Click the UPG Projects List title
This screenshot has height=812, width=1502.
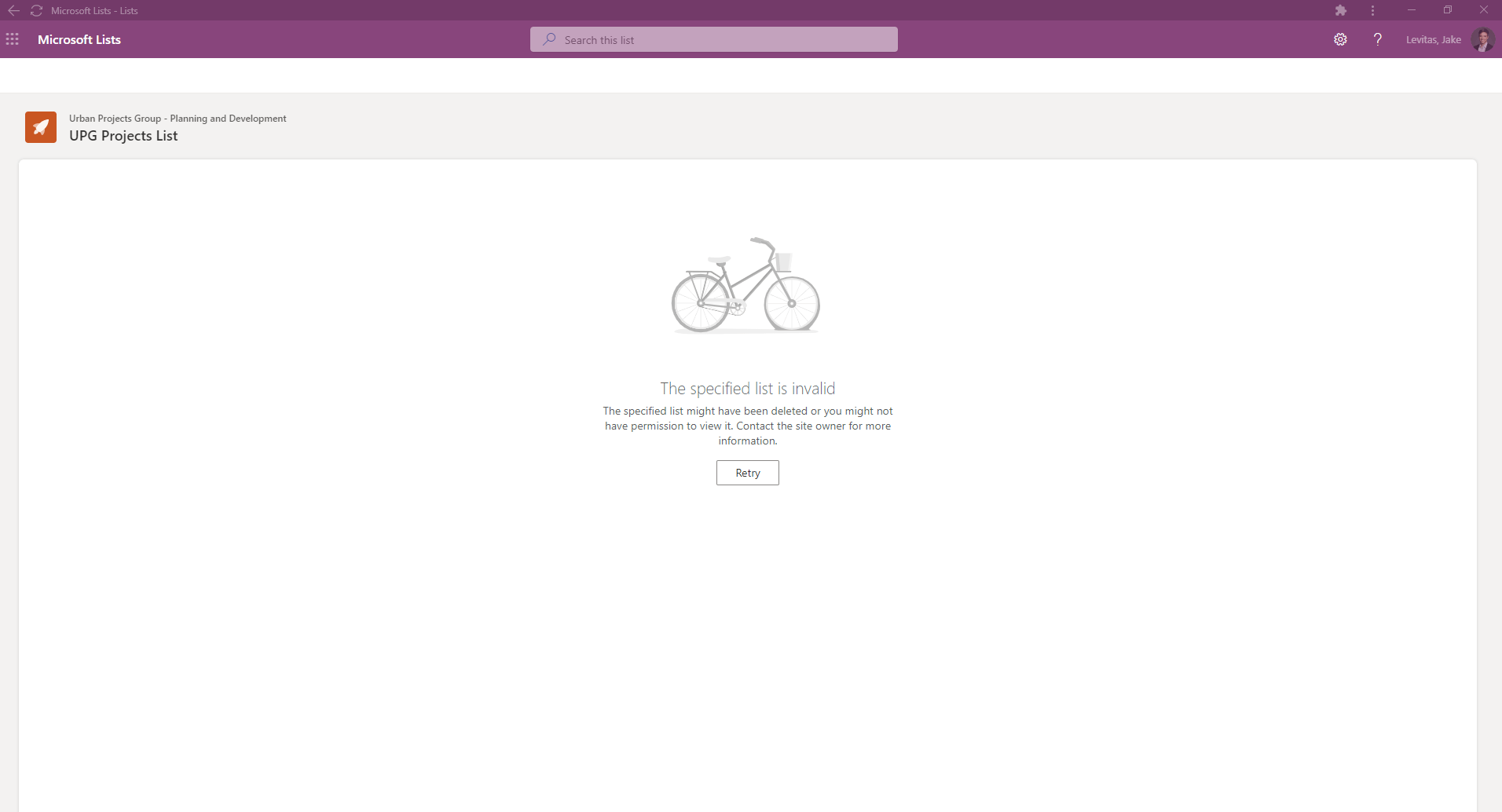123,136
